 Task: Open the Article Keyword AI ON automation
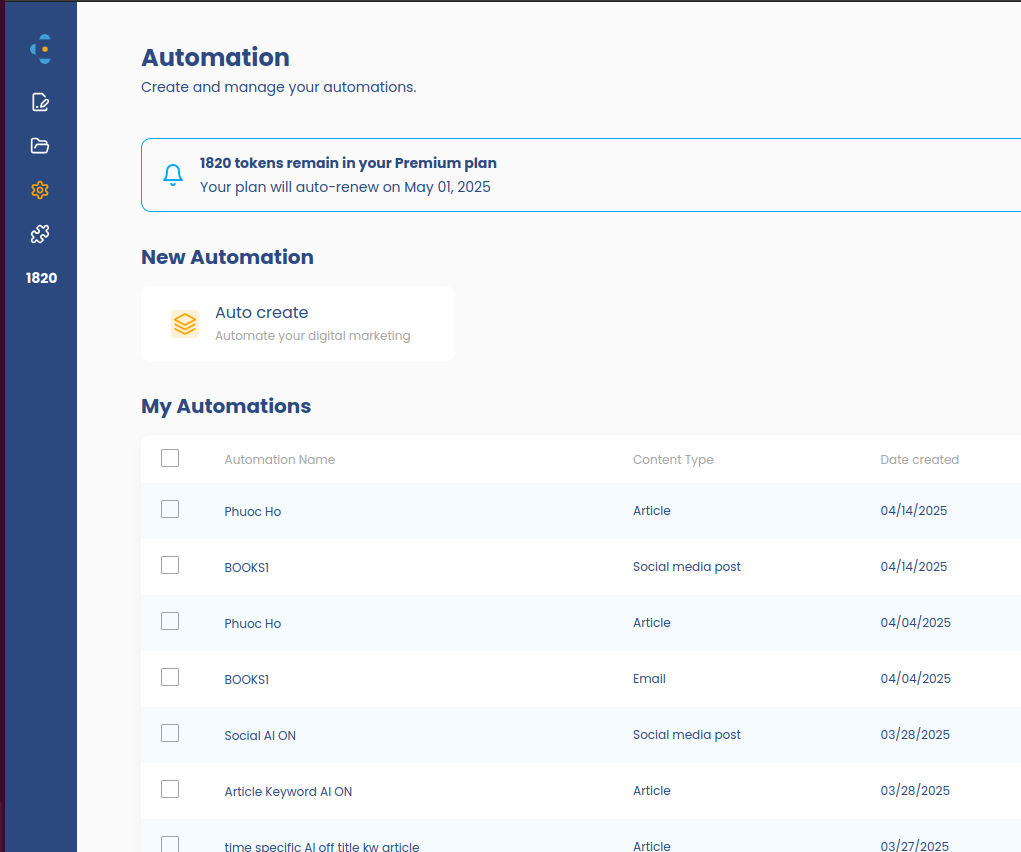pyautogui.click(x=288, y=792)
